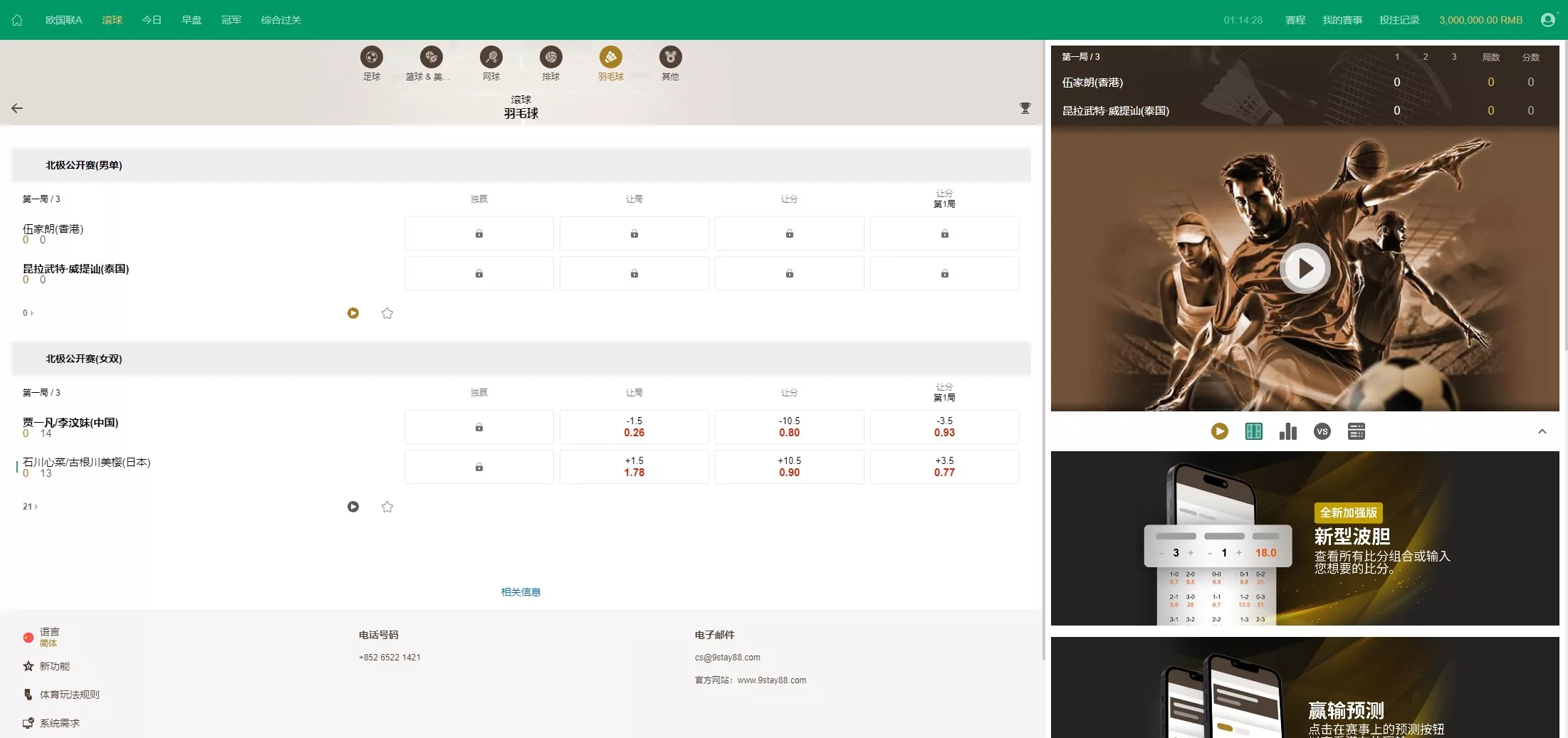Viewport: 1568px width, 738px height.
Task: Toggle live stream for men's singles match
Action: 353,313
